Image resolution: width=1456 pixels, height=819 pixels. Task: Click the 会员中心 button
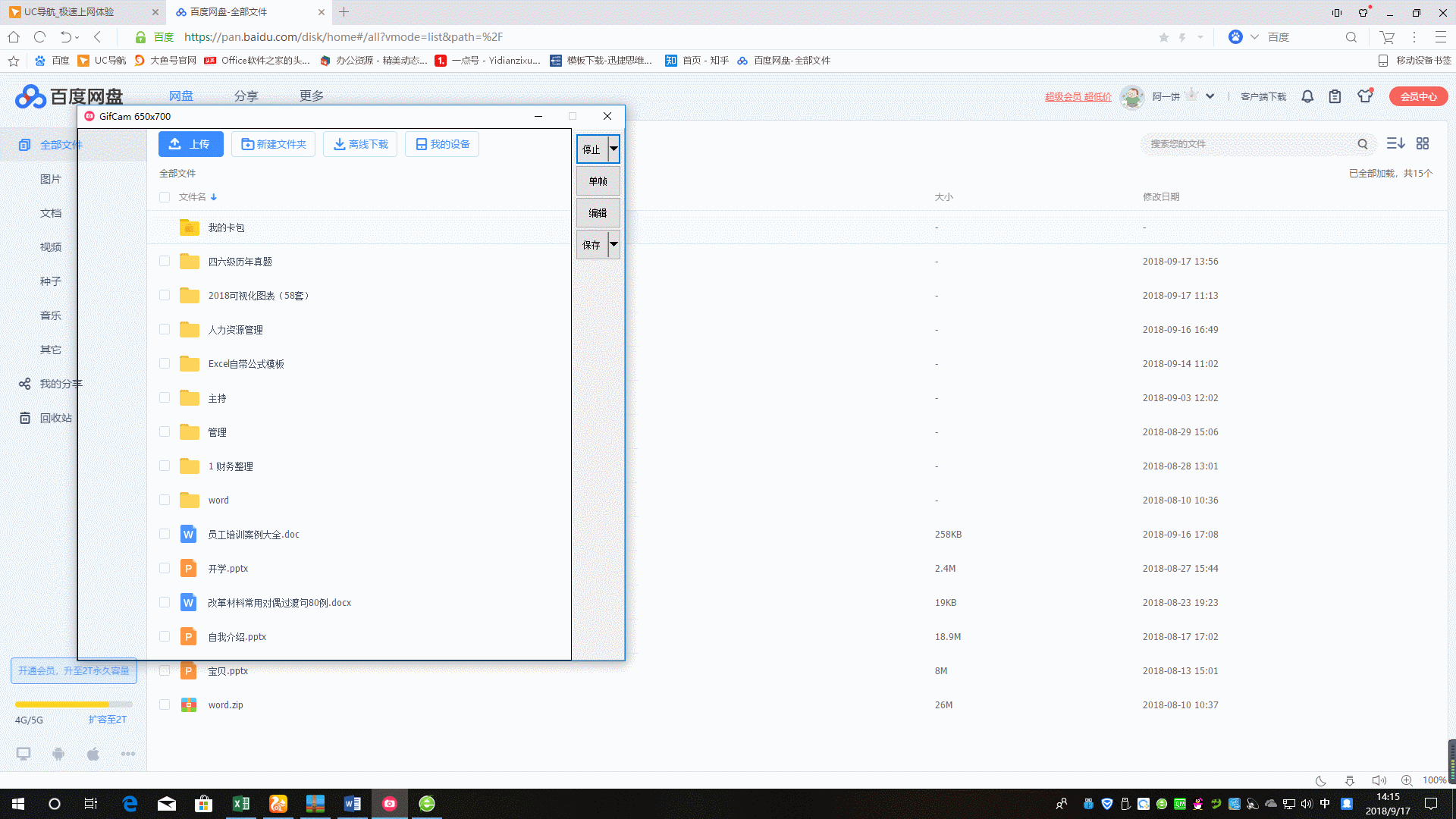coord(1418,96)
